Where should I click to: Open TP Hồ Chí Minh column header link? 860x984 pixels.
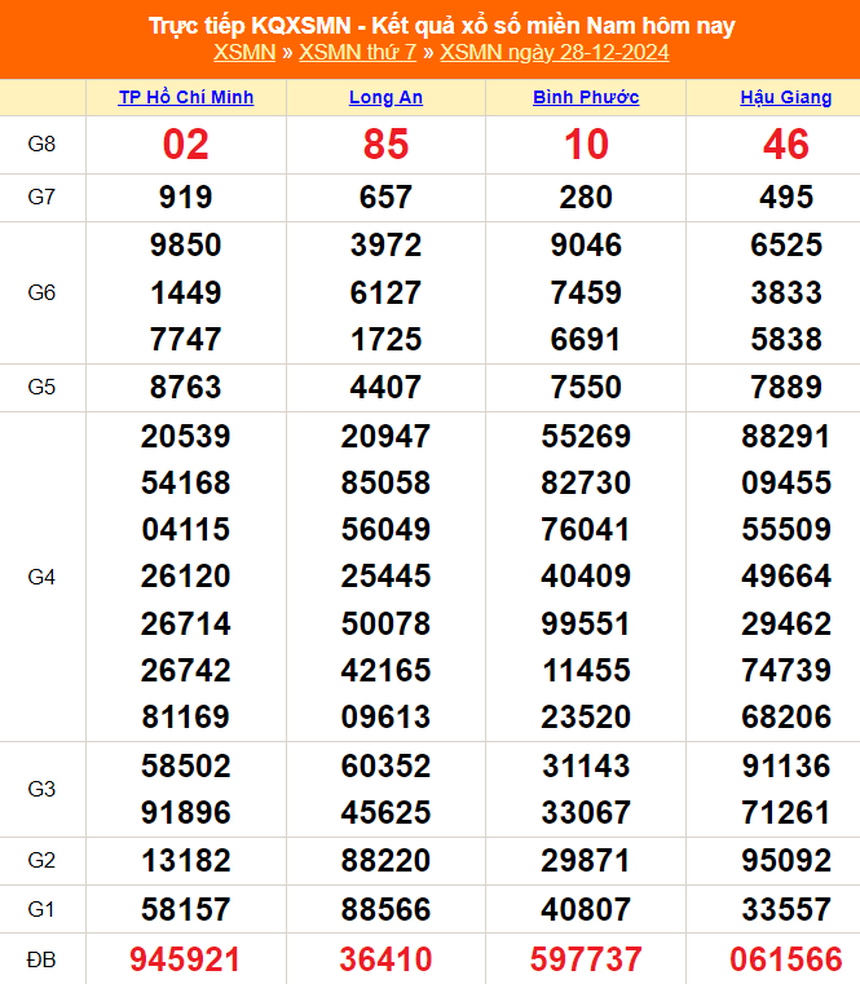pyautogui.click(x=186, y=97)
